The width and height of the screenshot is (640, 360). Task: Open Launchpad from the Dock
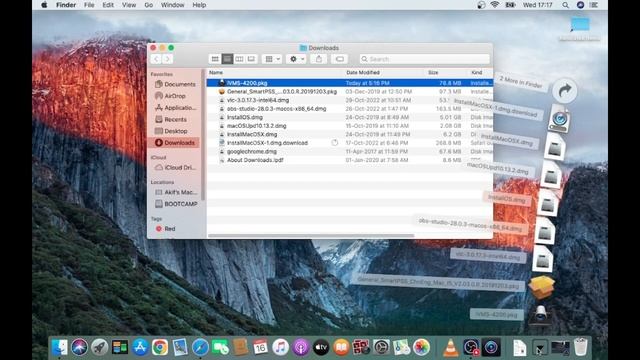100,347
